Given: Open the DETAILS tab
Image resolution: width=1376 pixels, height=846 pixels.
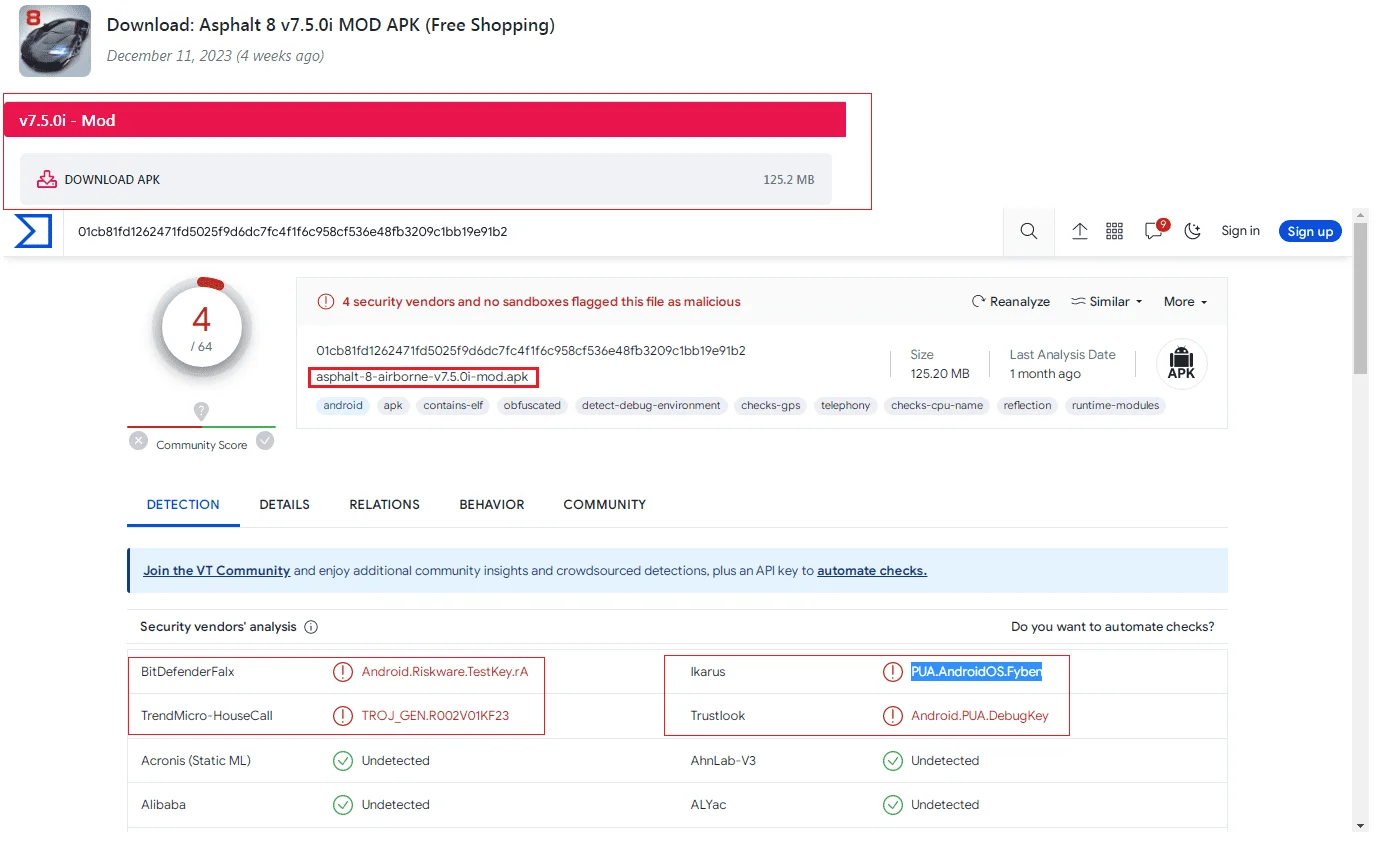Looking at the screenshot, I should click(x=285, y=505).
